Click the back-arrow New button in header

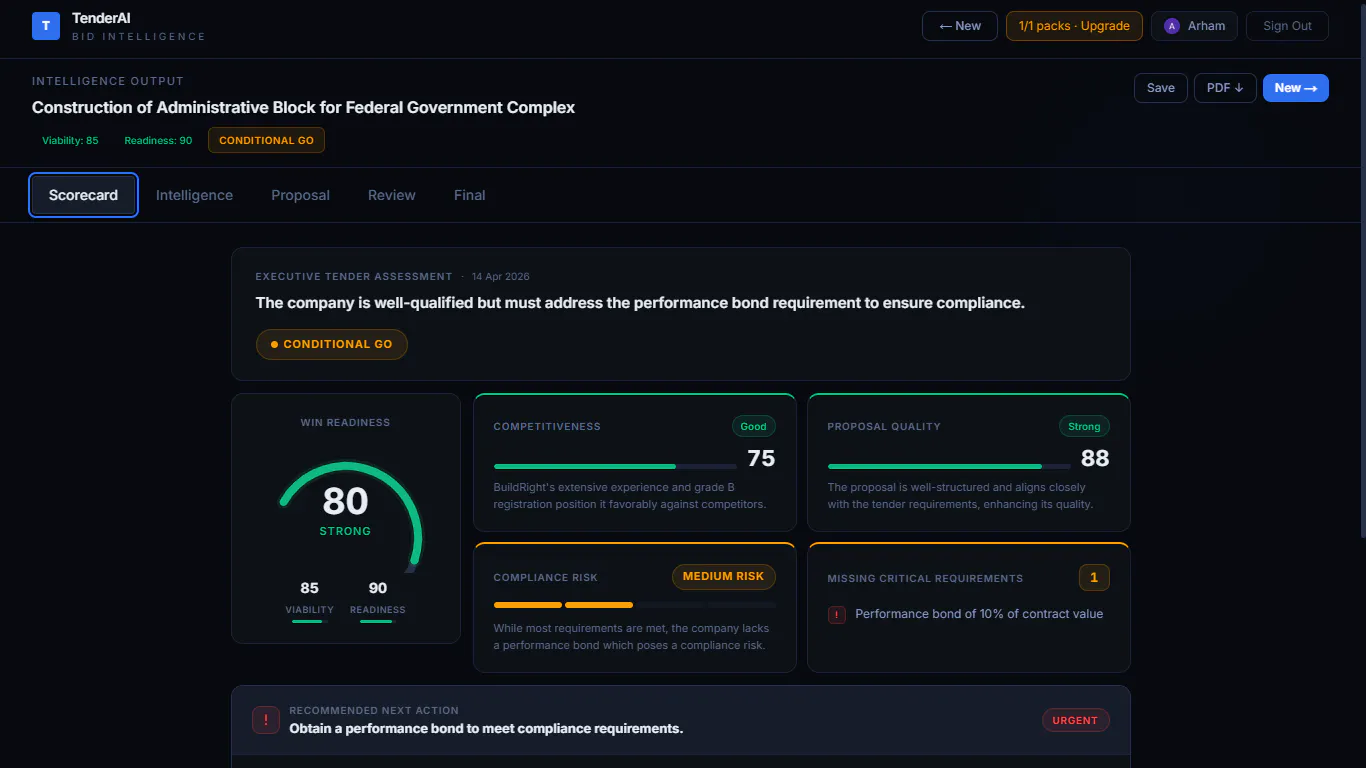[960, 26]
